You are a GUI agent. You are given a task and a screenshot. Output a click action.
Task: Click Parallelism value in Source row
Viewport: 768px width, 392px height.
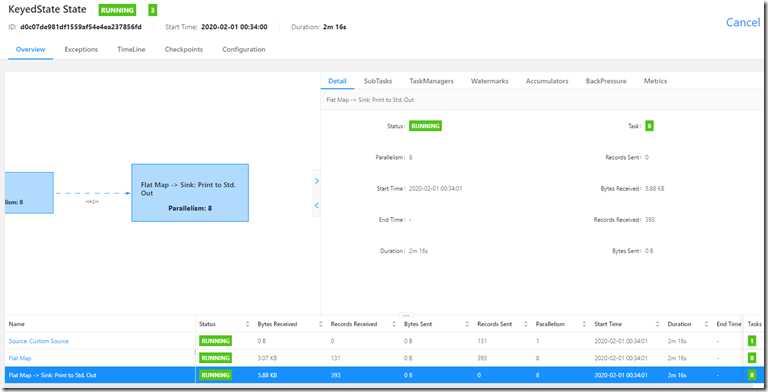(x=537, y=341)
